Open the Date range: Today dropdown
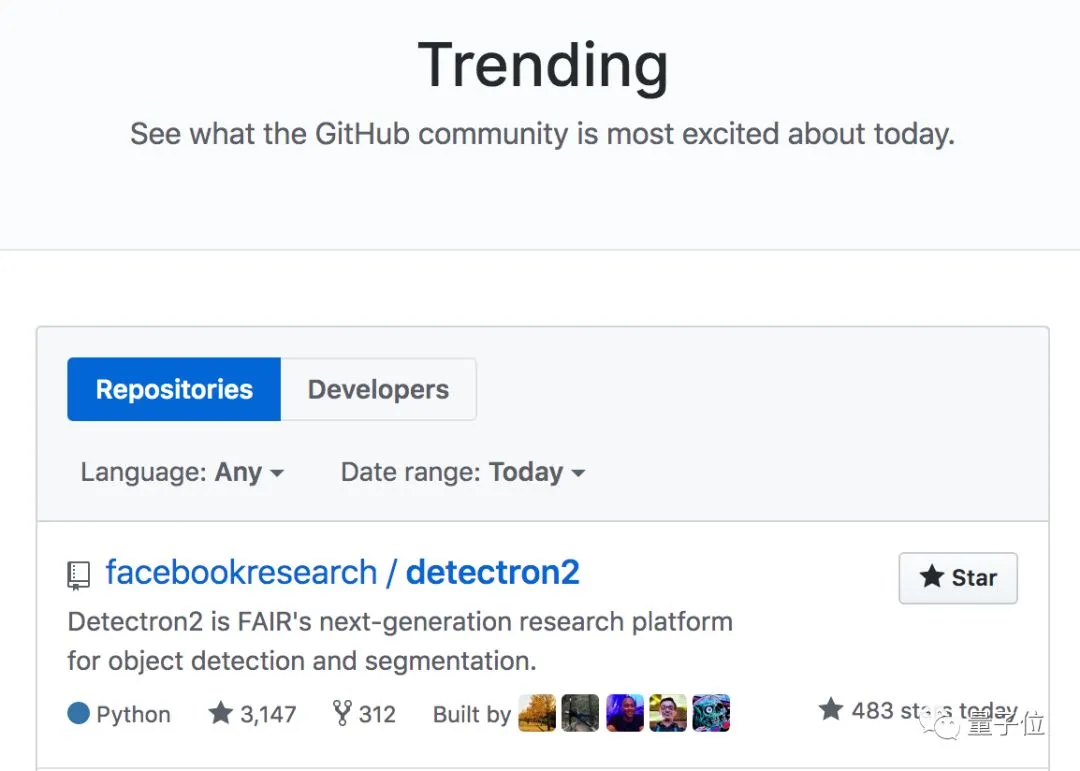The height and width of the screenshot is (771, 1080). click(463, 472)
